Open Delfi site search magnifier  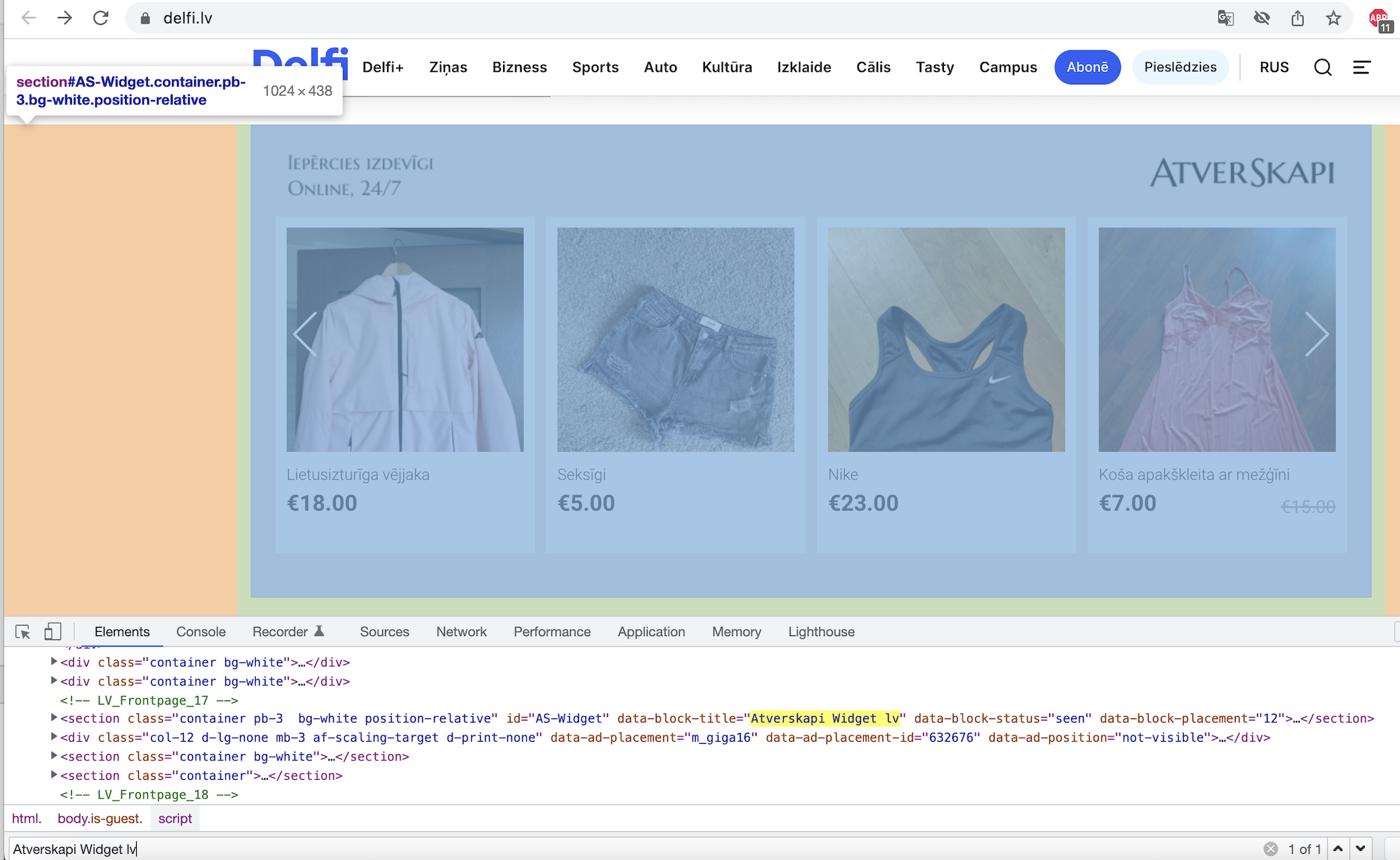click(x=1323, y=67)
